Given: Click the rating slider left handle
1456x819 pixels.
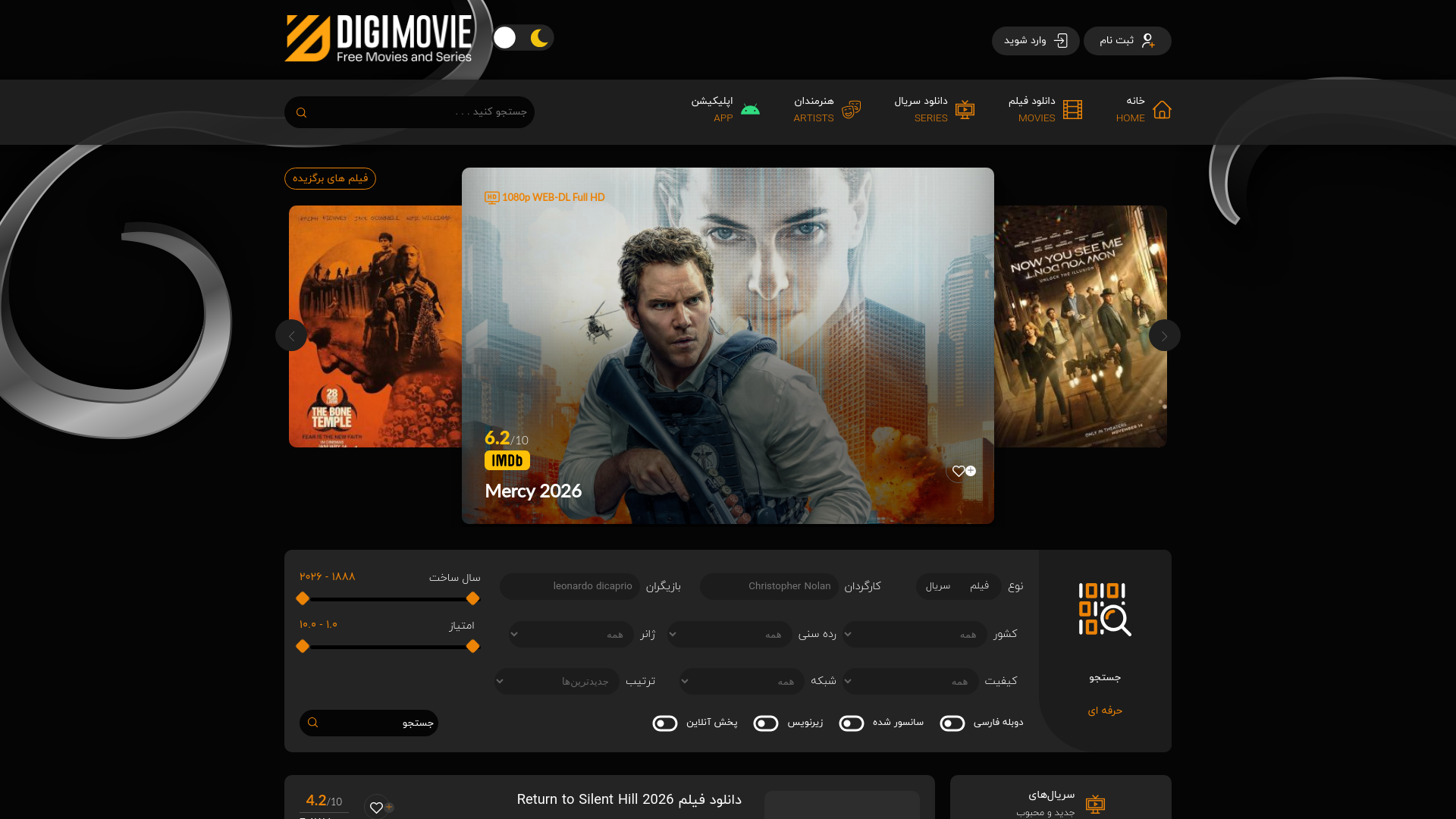Looking at the screenshot, I should (x=303, y=647).
